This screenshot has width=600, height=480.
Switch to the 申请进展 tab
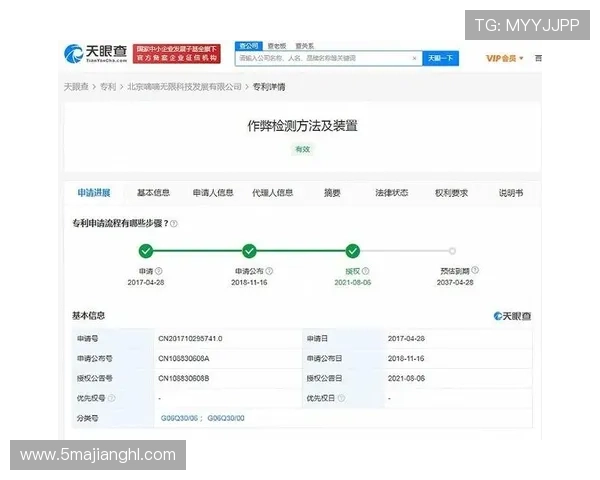click(94, 193)
